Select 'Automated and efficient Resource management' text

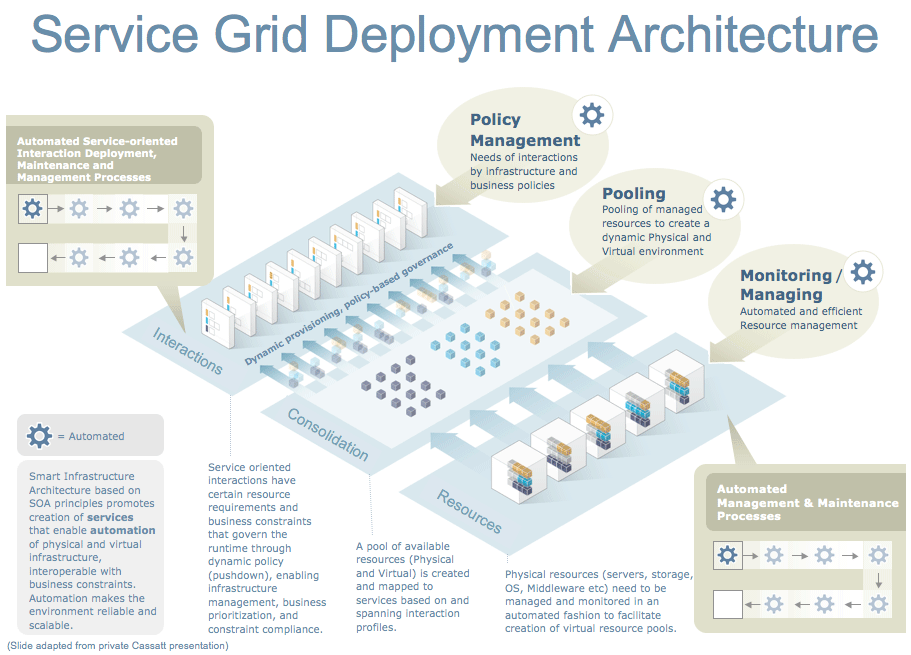tap(801, 318)
